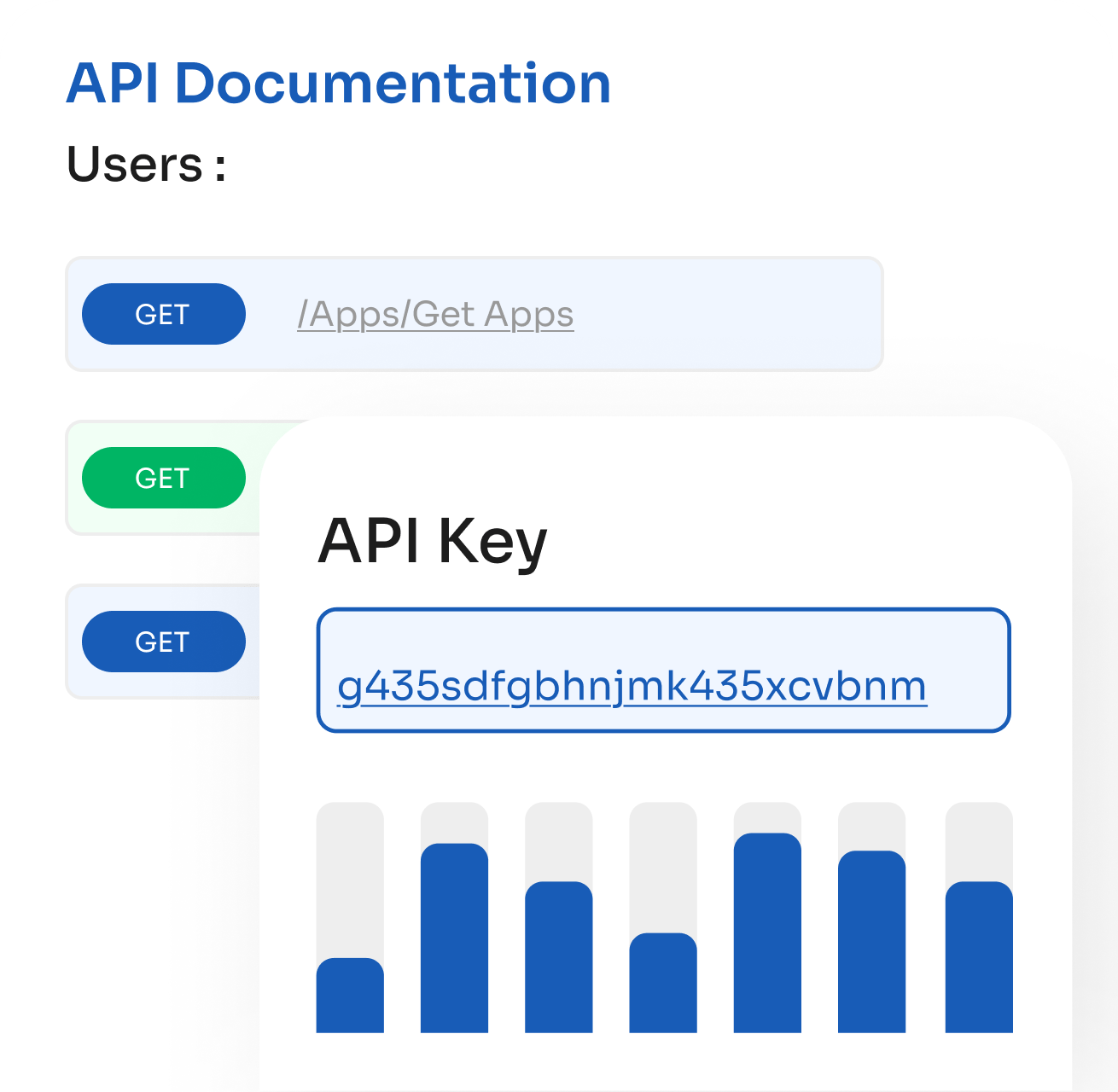Click the bottom blue GET button

164,642
